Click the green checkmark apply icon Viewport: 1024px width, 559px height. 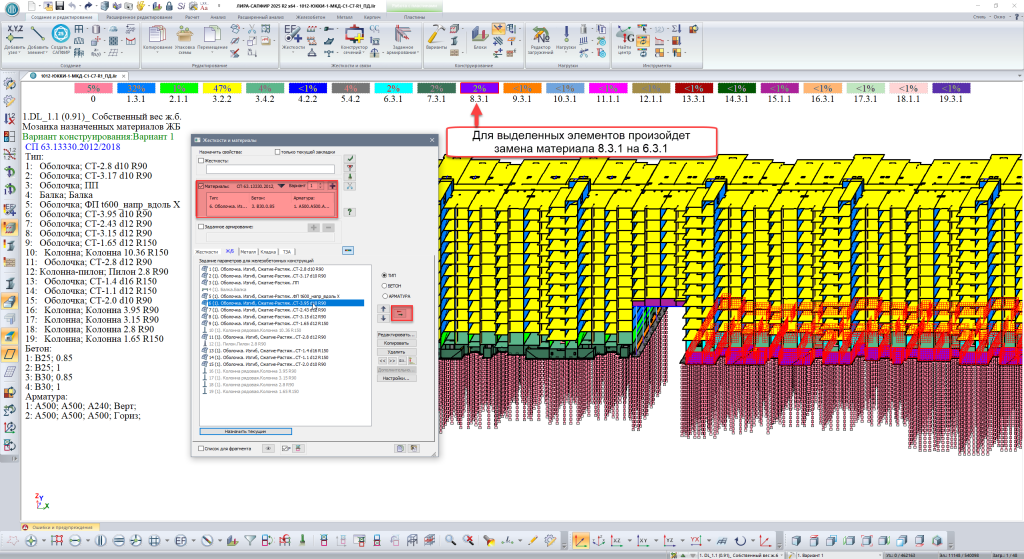[349, 159]
